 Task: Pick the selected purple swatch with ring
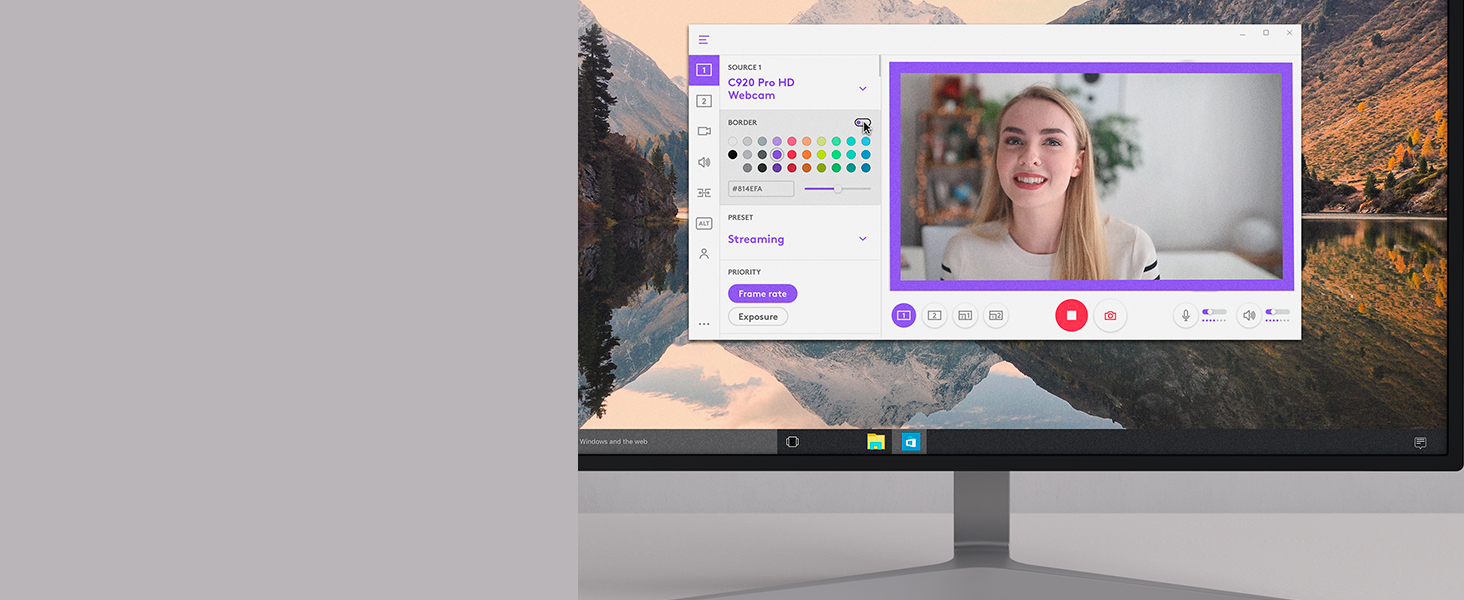point(777,155)
